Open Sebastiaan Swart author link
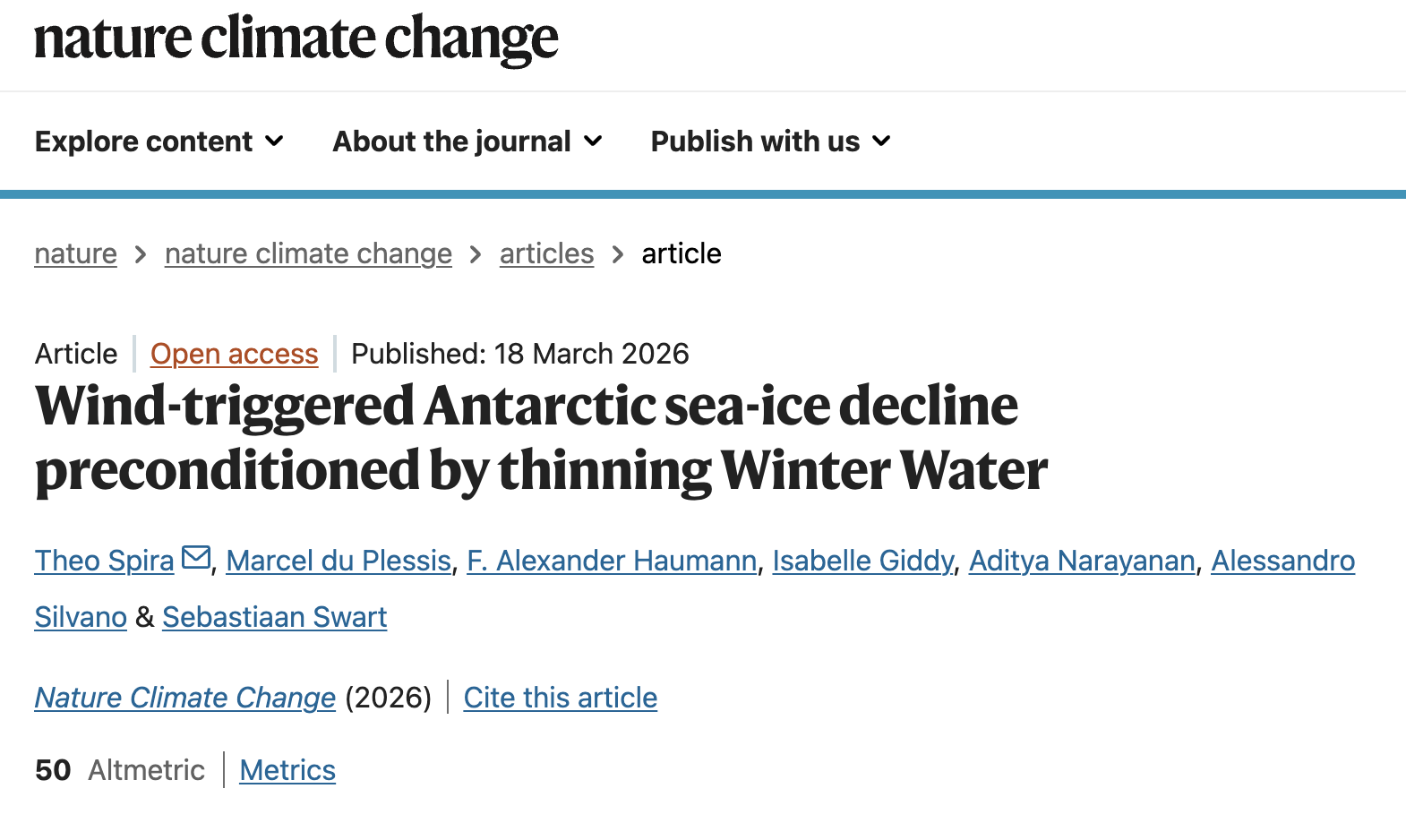The image size is (1406, 840). (274, 617)
